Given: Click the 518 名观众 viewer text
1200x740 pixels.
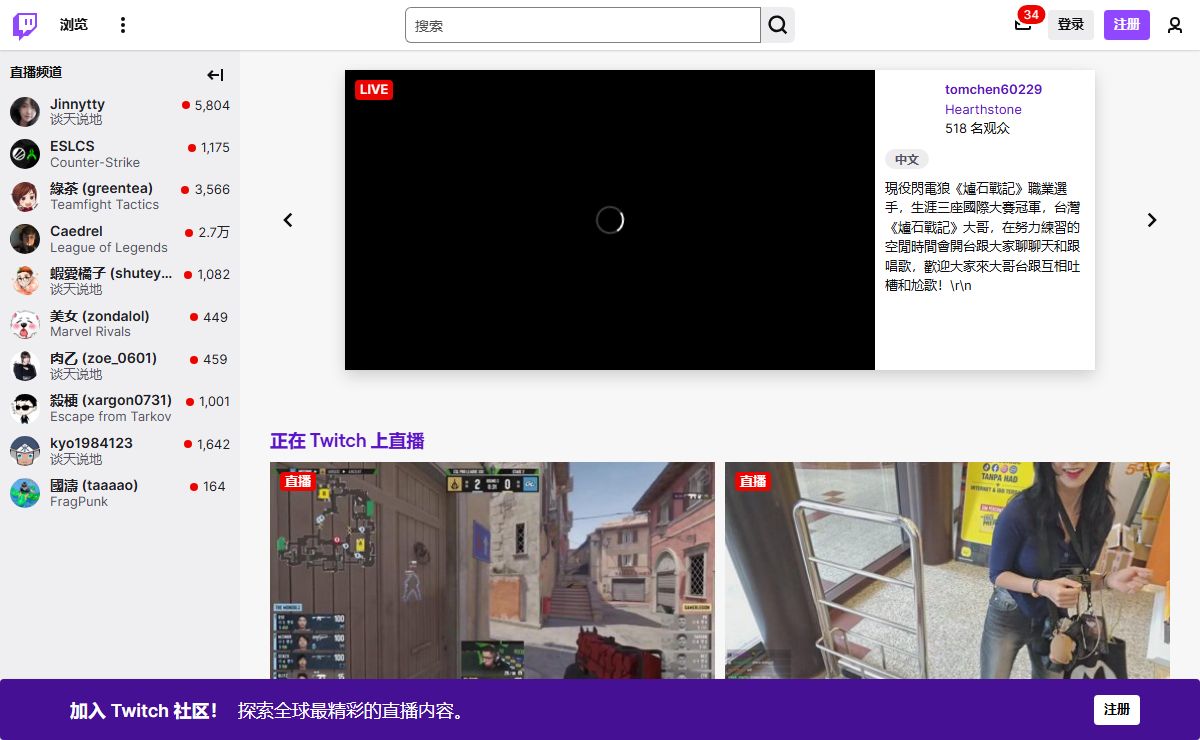Looking at the screenshot, I should coord(977,128).
